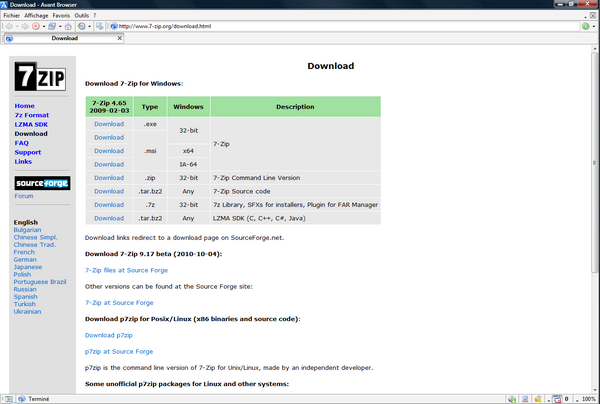
Task: Close the Download tab with its X
Action: [119, 38]
